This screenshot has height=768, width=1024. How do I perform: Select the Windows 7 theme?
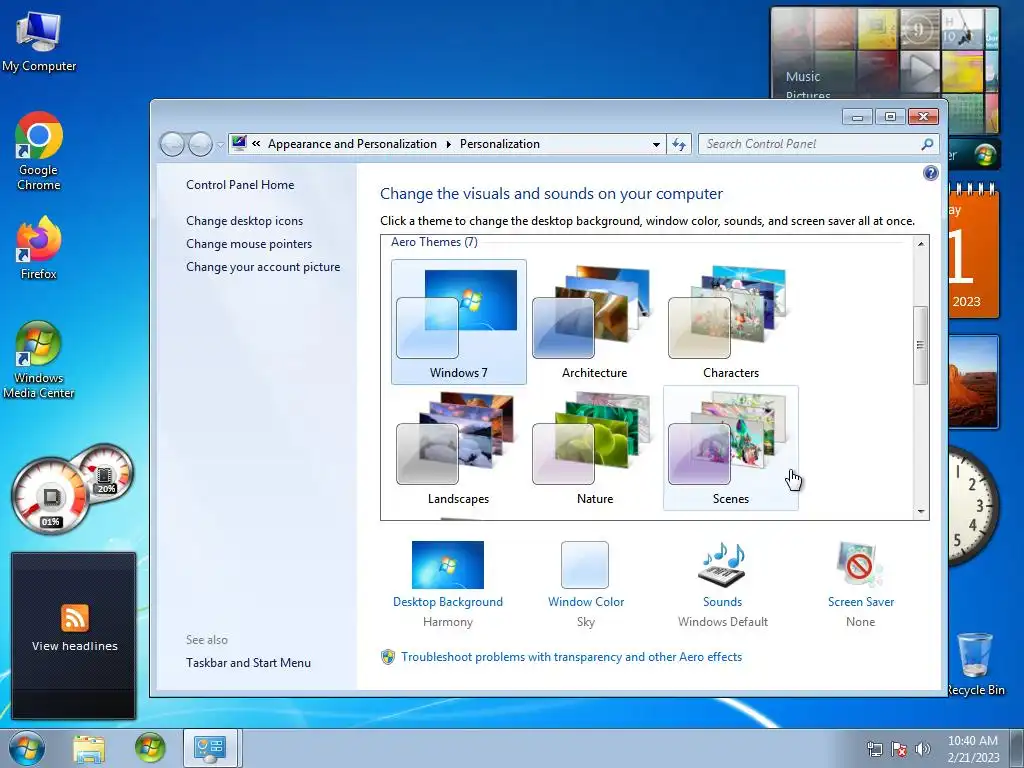[x=458, y=321]
